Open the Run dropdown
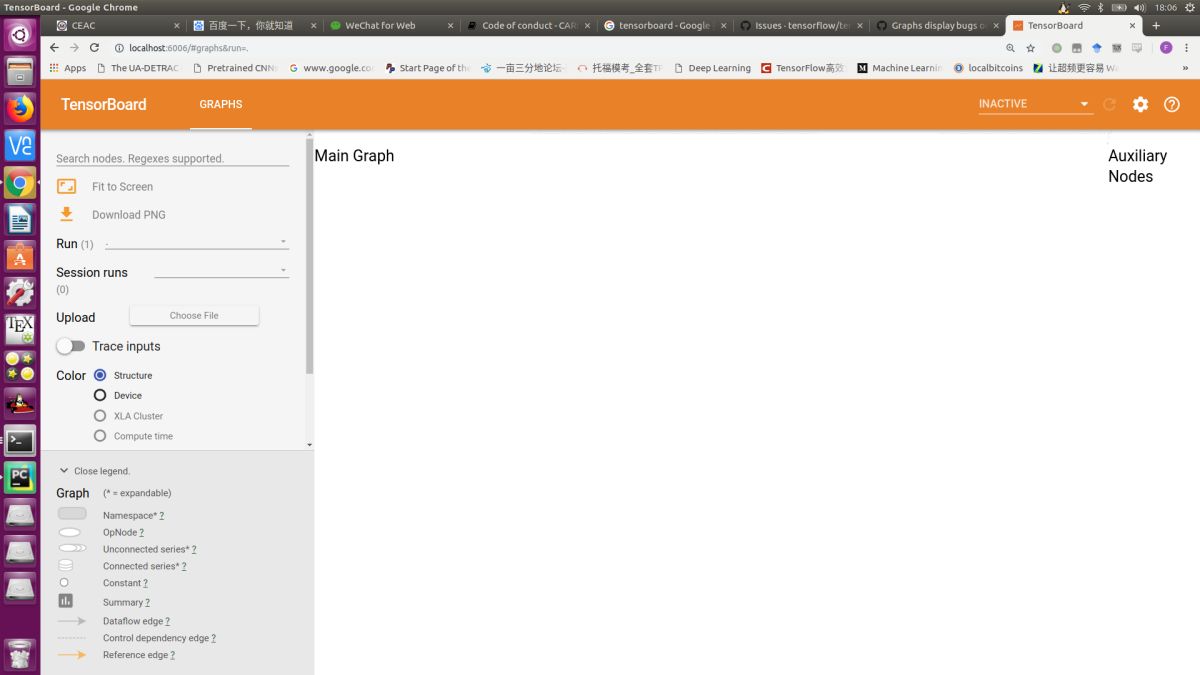Screen dimensions: 1200x675 click(197, 243)
